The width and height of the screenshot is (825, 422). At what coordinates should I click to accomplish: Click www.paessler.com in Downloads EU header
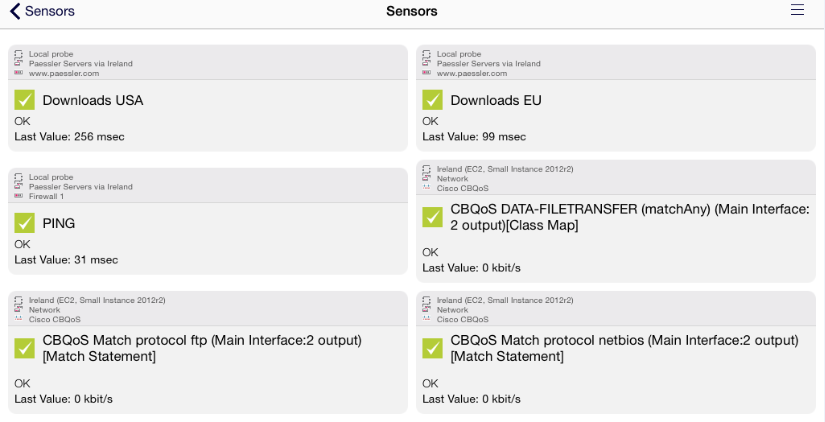[472, 73]
